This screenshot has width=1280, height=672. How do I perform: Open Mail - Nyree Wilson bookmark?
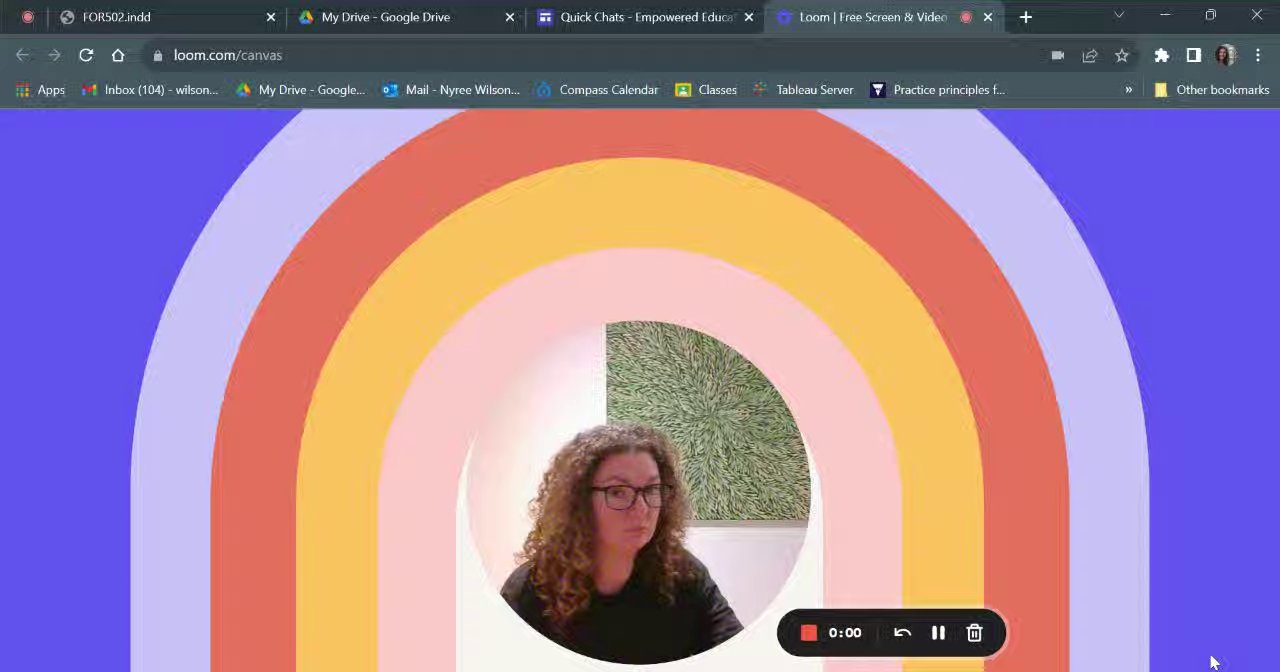451,90
